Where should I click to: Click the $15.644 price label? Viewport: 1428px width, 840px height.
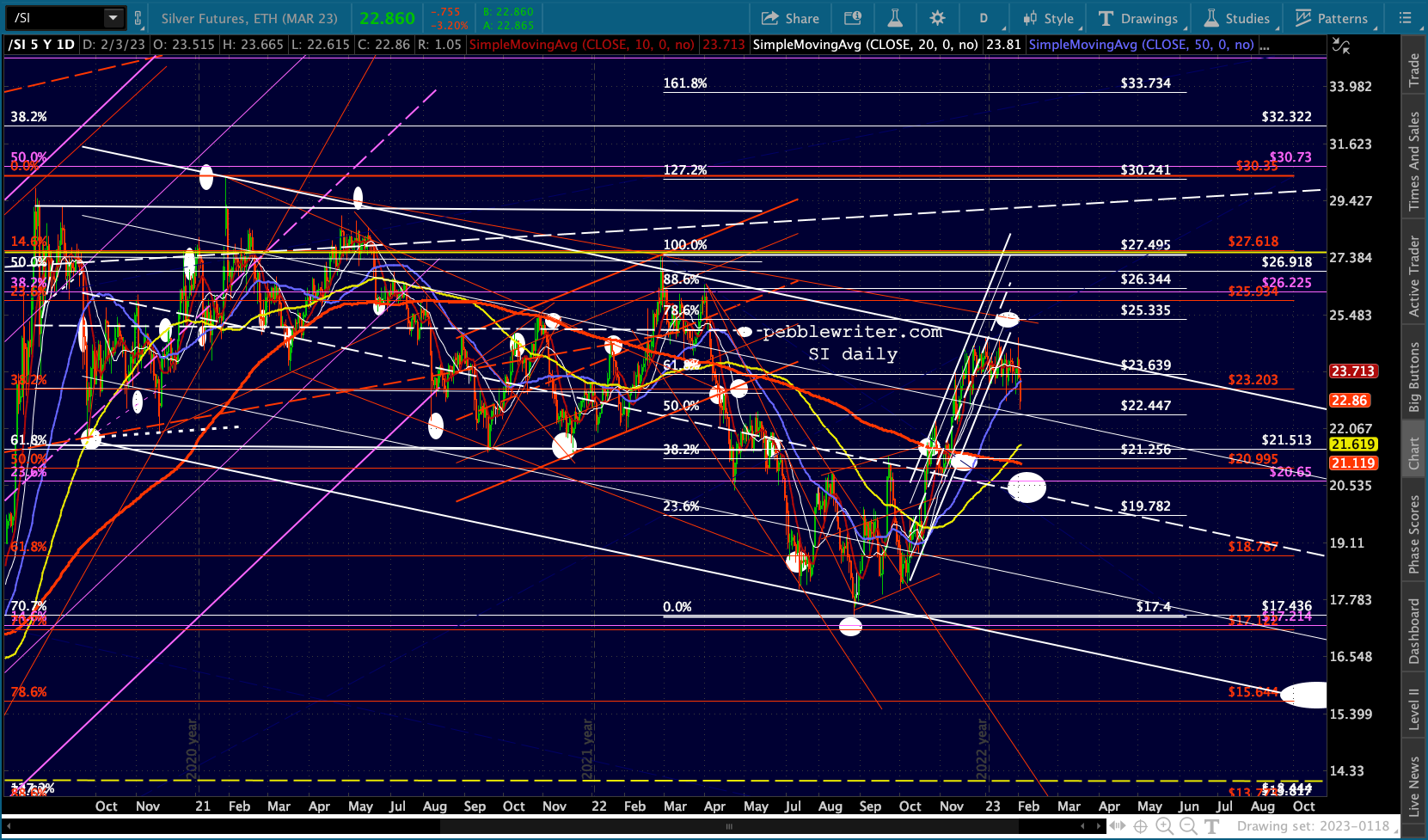click(1253, 692)
